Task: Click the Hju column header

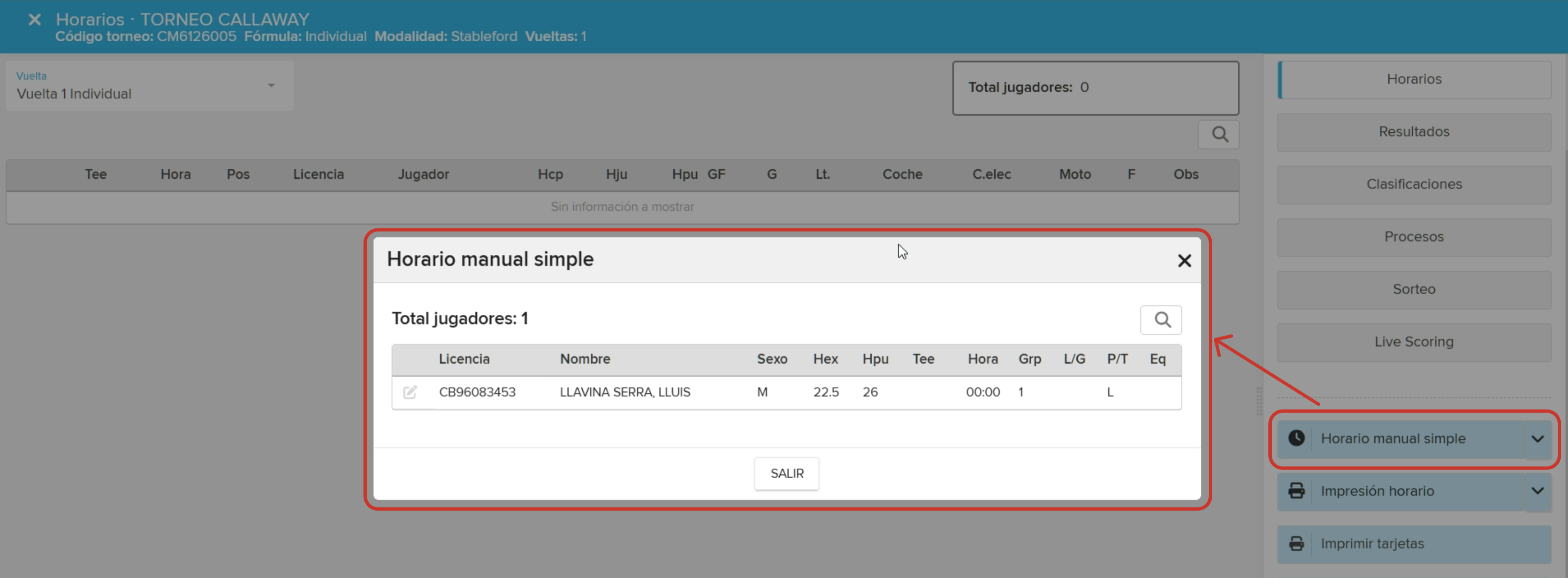Action: 616,175
